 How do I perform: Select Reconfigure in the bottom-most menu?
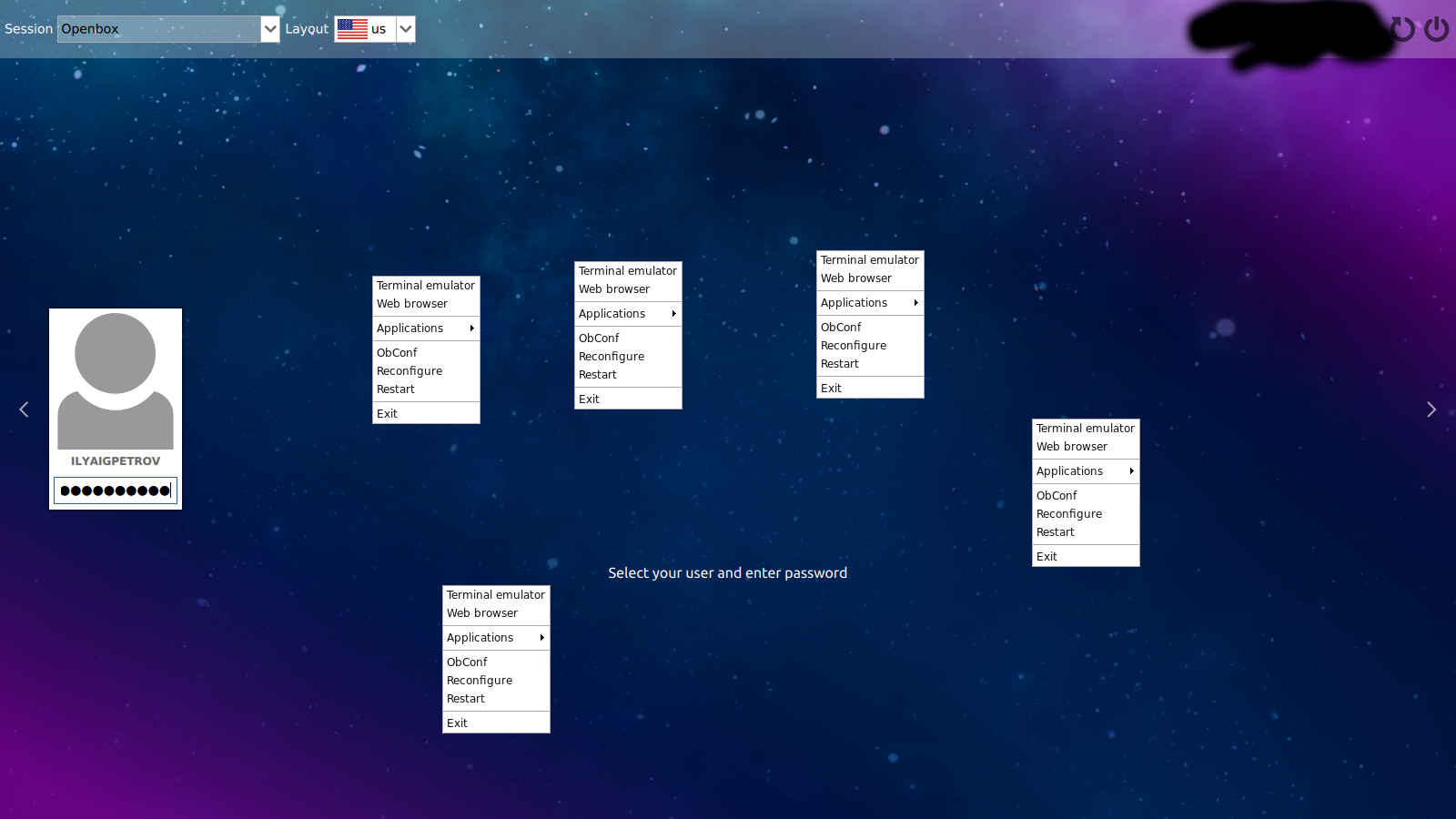click(480, 681)
